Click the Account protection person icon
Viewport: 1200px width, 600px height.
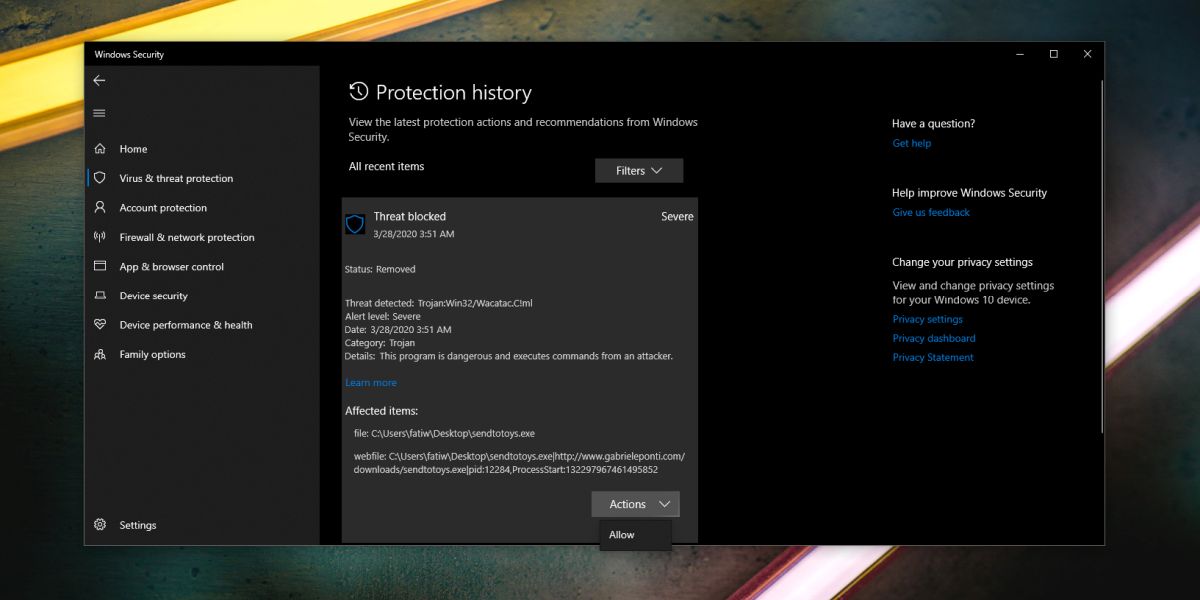tap(99, 208)
